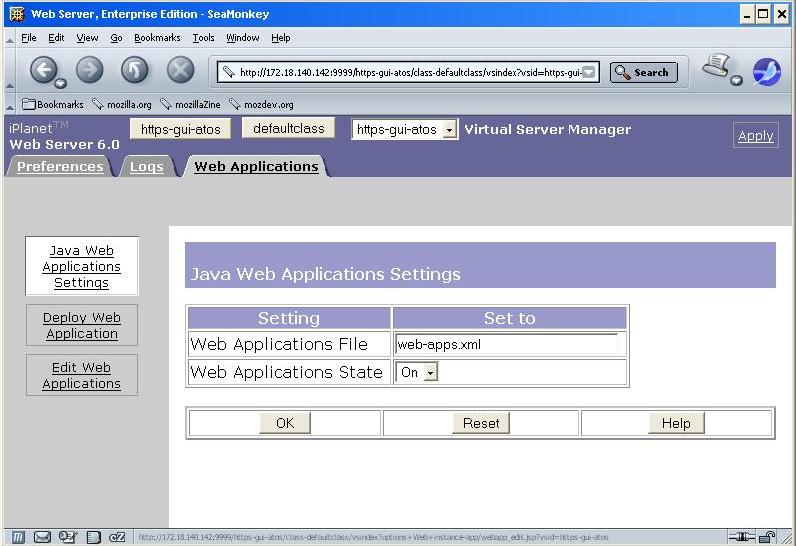The width and height of the screenshot is (796, 546).
Task: Open ChatZilla from the status bar icon
Action: pyautogui.click(x=117, y=537)
